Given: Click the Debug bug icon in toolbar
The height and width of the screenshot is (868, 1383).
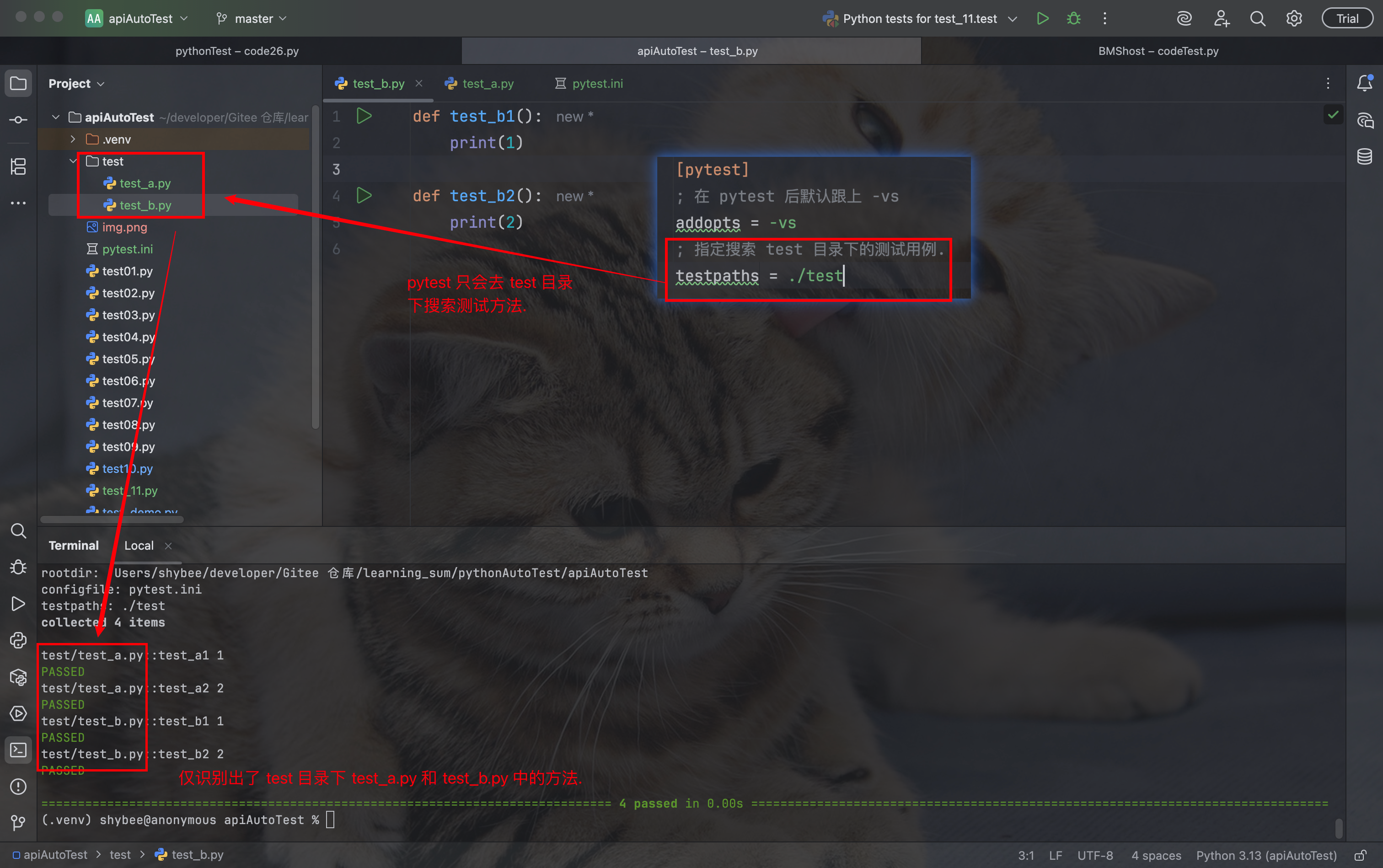Looking at the screenshot, I should tap(1073, 18).
